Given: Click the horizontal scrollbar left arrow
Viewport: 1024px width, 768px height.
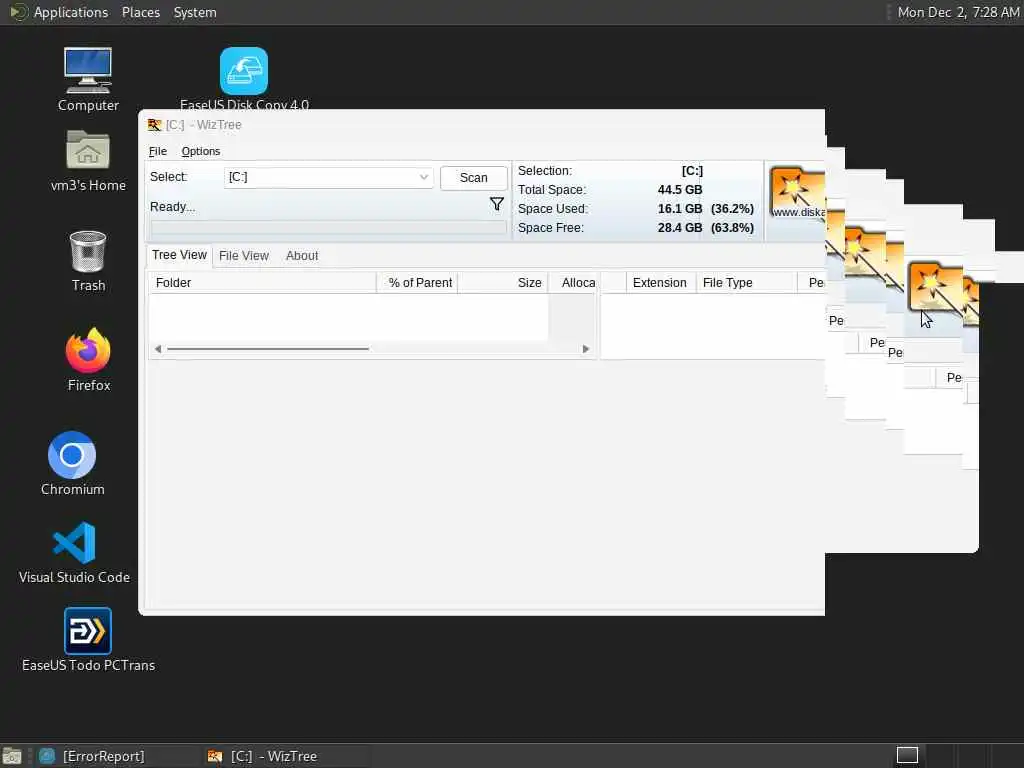Looking at the screenshot, I should [157, 349].
